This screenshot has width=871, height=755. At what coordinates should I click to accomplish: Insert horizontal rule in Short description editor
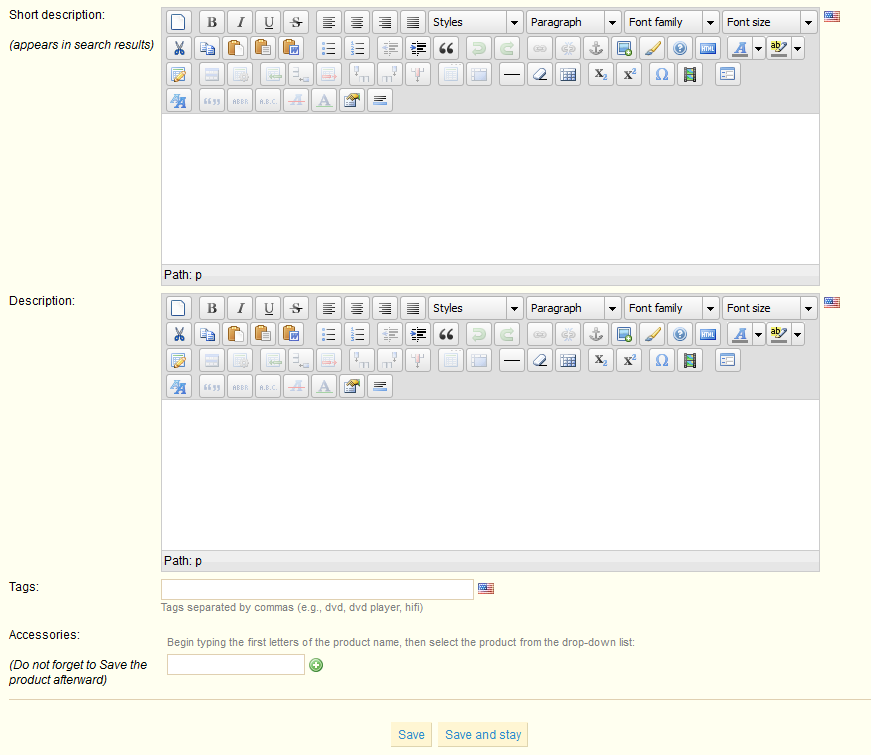[512, 74]
